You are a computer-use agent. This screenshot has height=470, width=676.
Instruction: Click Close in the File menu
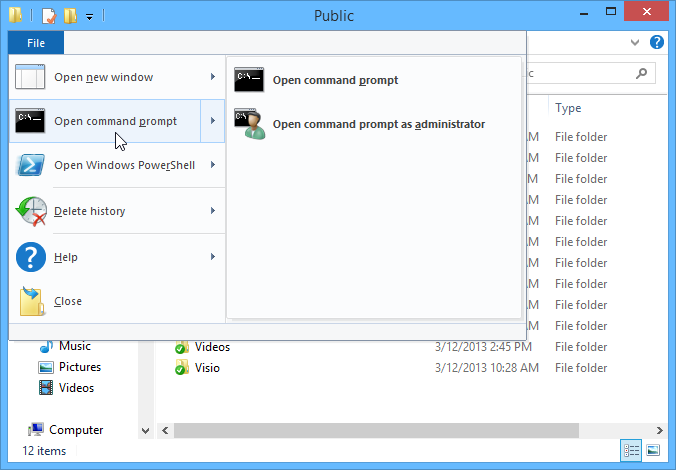[x=68, y=301]
